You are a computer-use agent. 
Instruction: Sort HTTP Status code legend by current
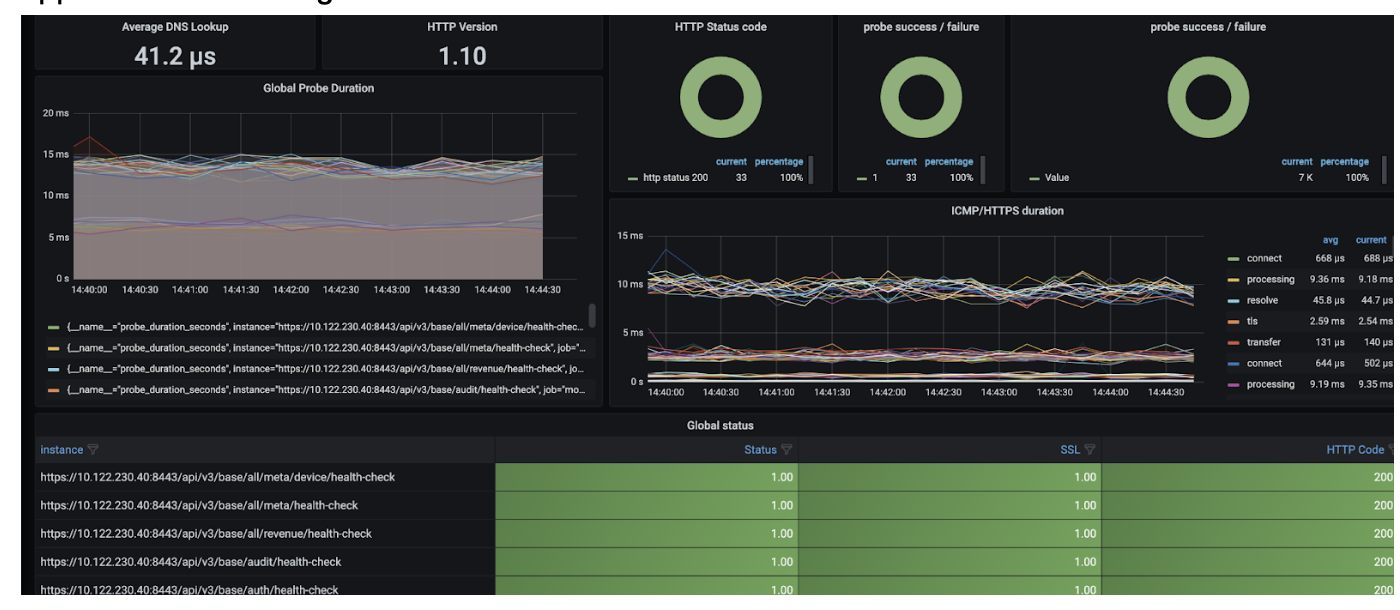tap(733, 162)
